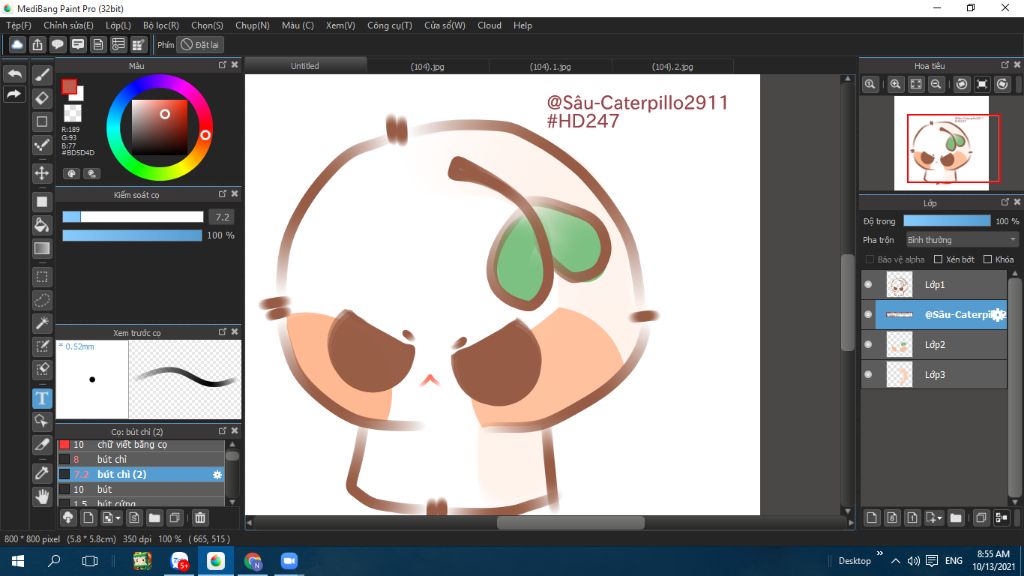The image size is (1024, 576).
Task: Zoom out on the navigator panel
Action: click(936, 84)
